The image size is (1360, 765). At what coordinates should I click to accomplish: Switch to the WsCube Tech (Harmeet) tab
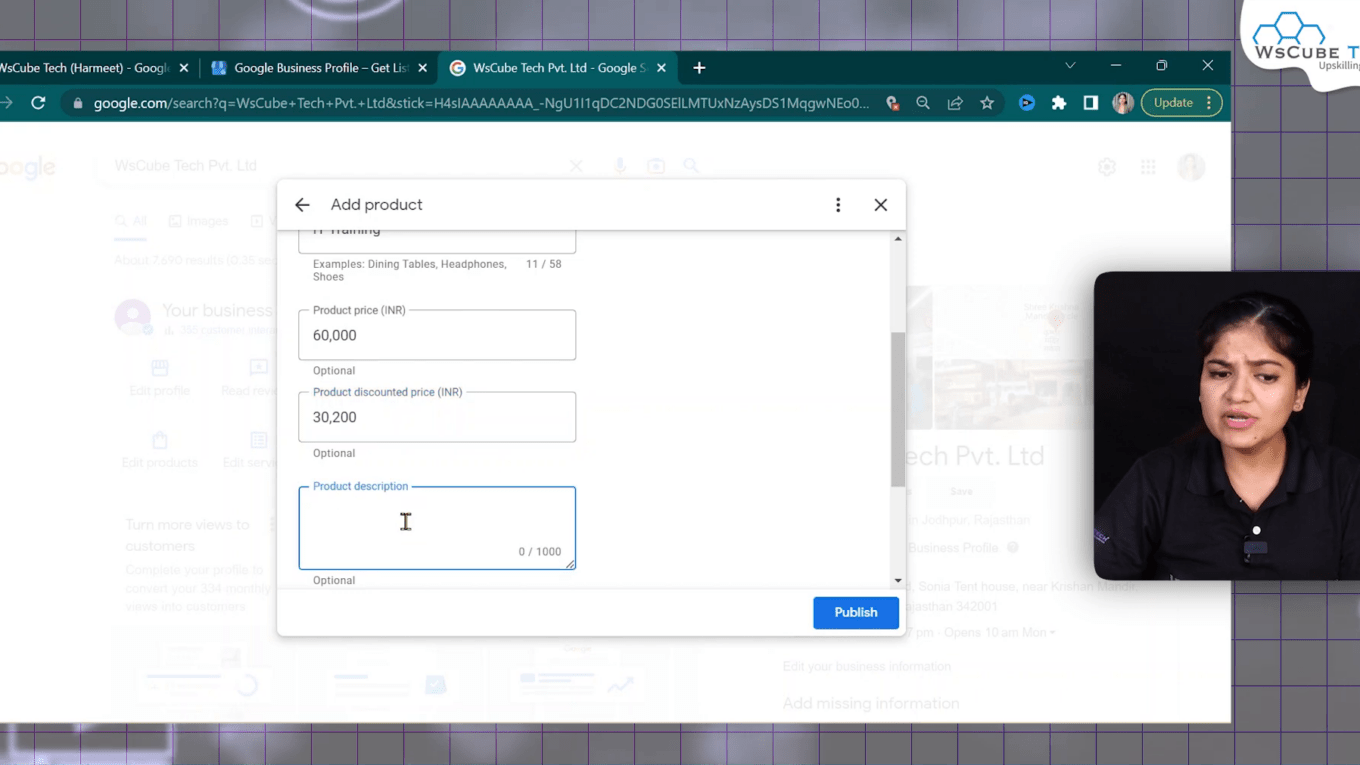coord(85,68)
